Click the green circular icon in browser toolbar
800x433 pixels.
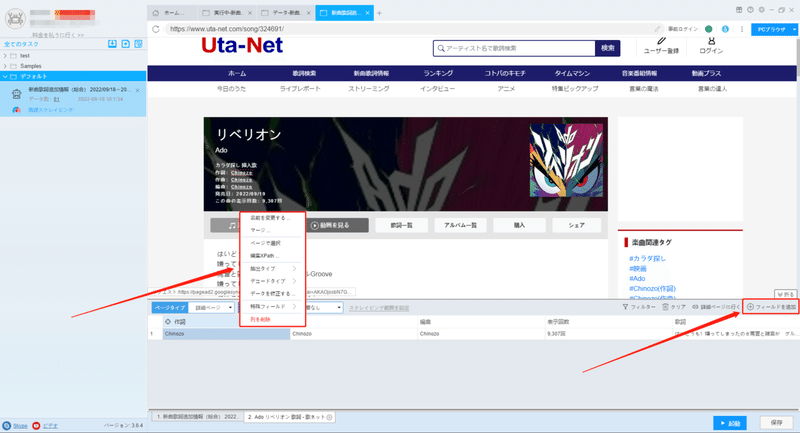click(708, 29)
